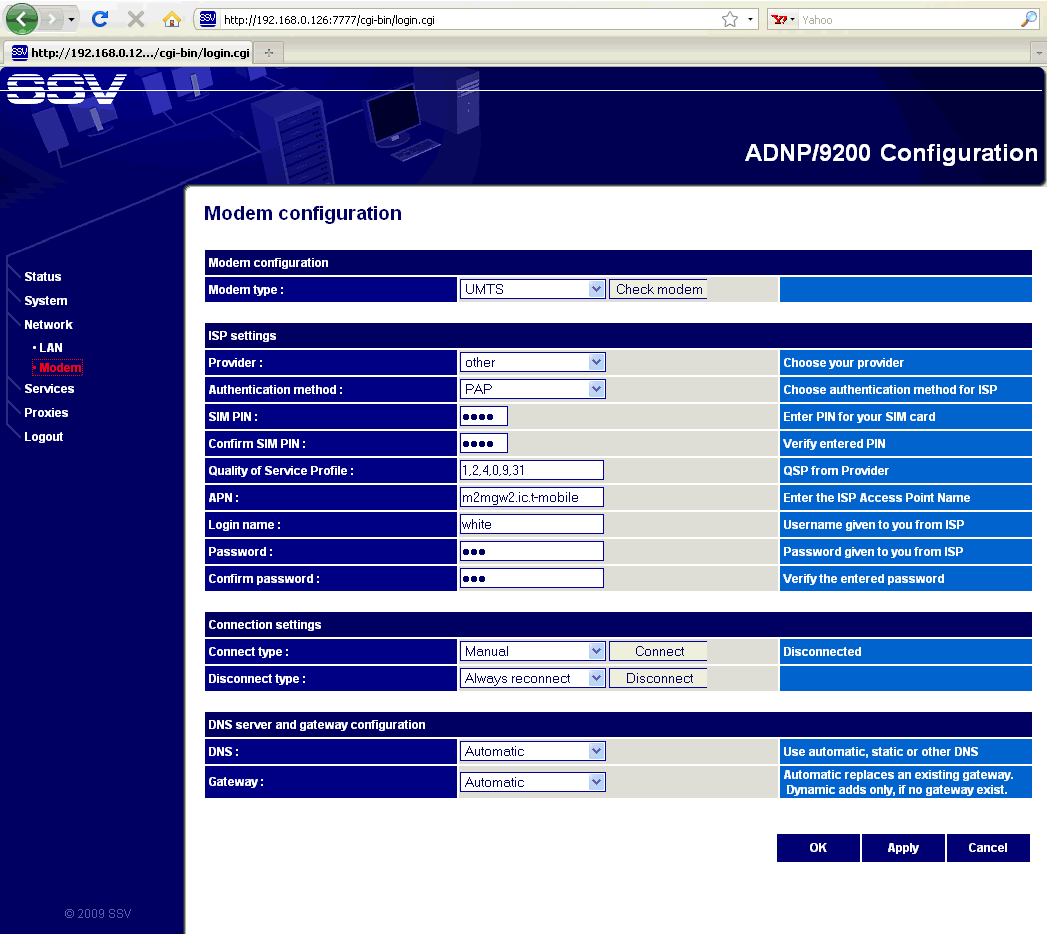This screenshot has width=1047, height=934.
Task: Click the Connect button
Action: [x=658, y=651]
